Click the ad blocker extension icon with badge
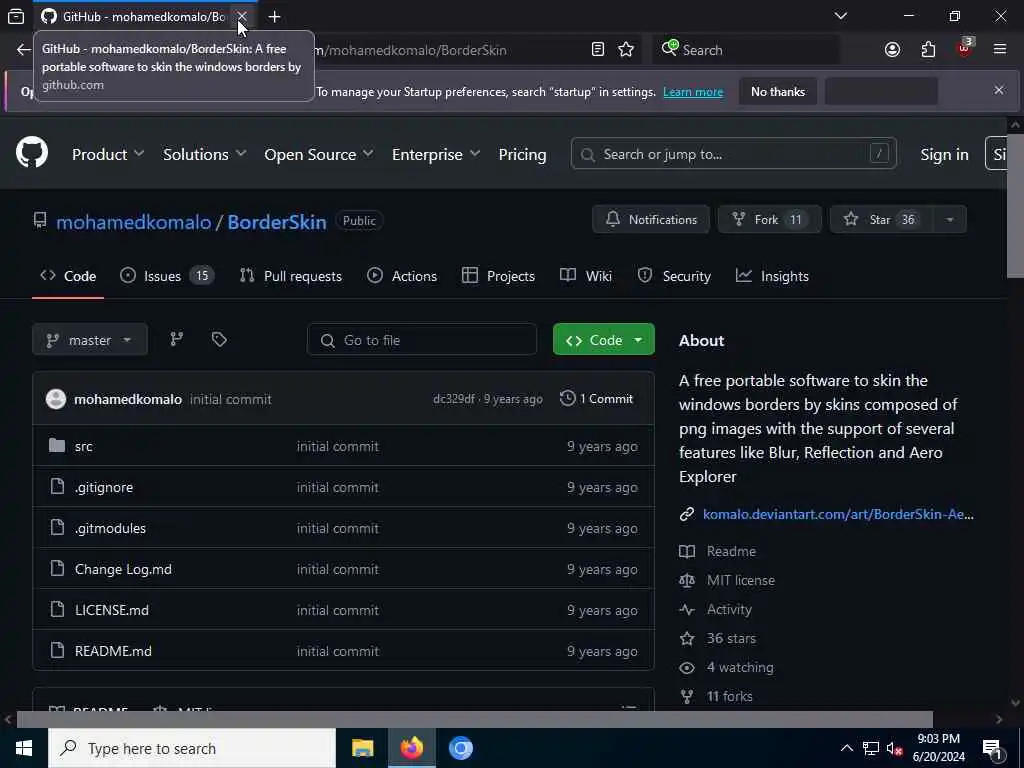The height and width of the screenshot is (768, 1024). click(964, 49)
